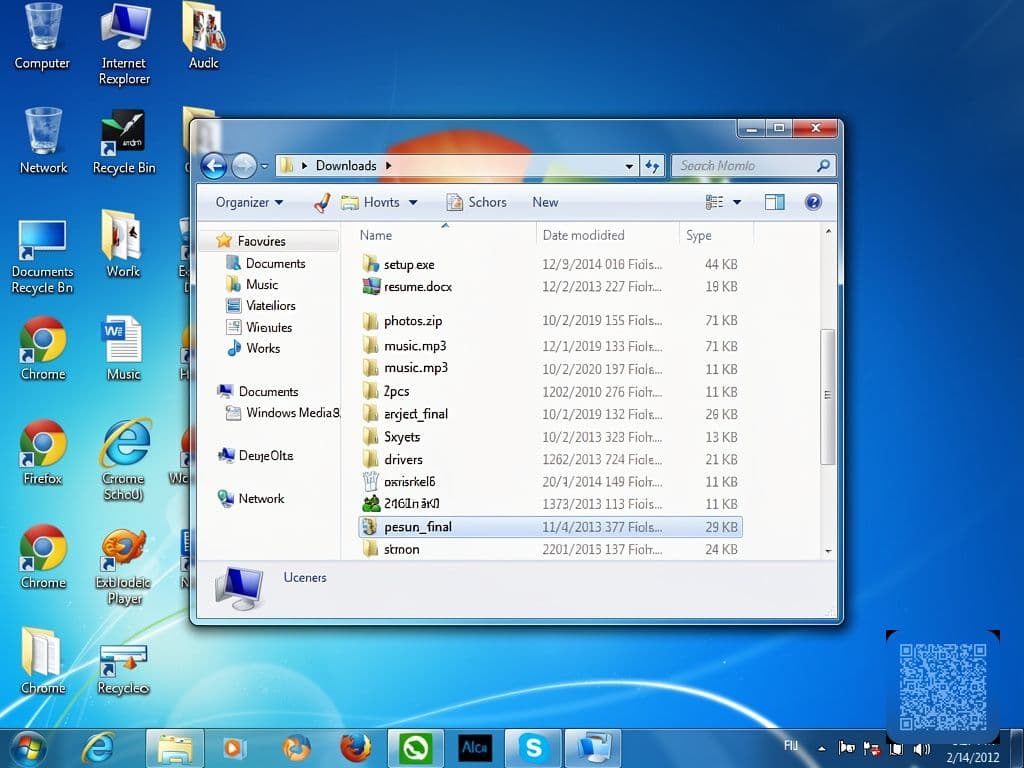Click the Crome SchoU desktop icon
1024x768 pixels.
tap(123, 461)
